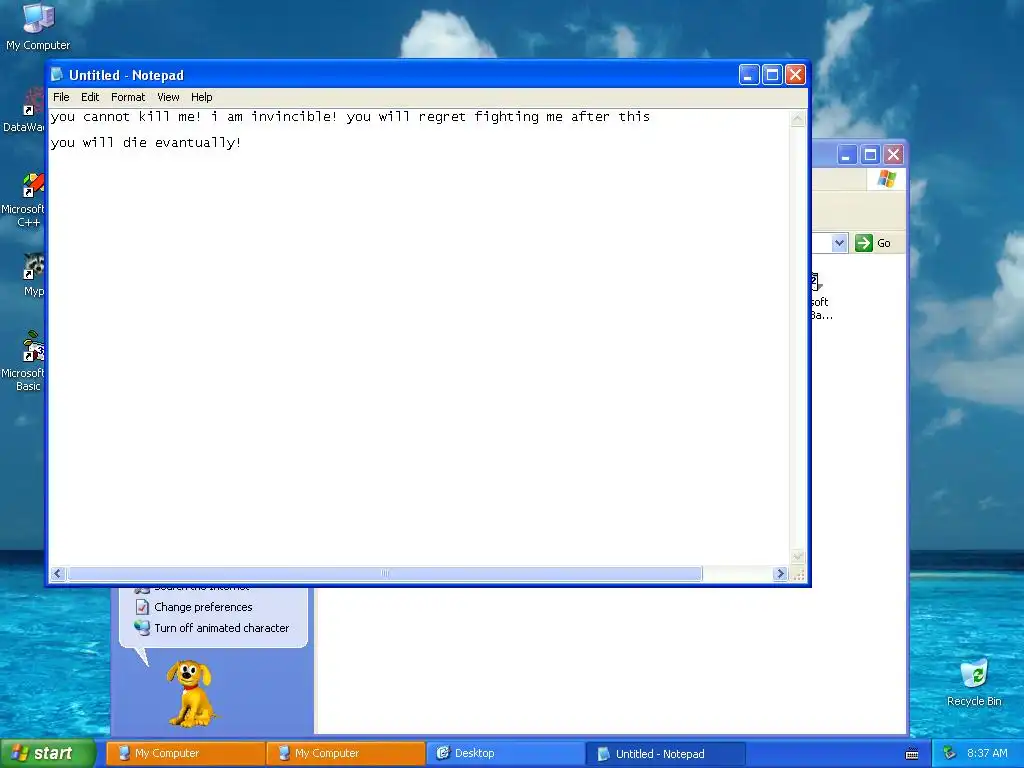
Task: Open the My Computer desktop icon
Action: click(x=38, y=27)
